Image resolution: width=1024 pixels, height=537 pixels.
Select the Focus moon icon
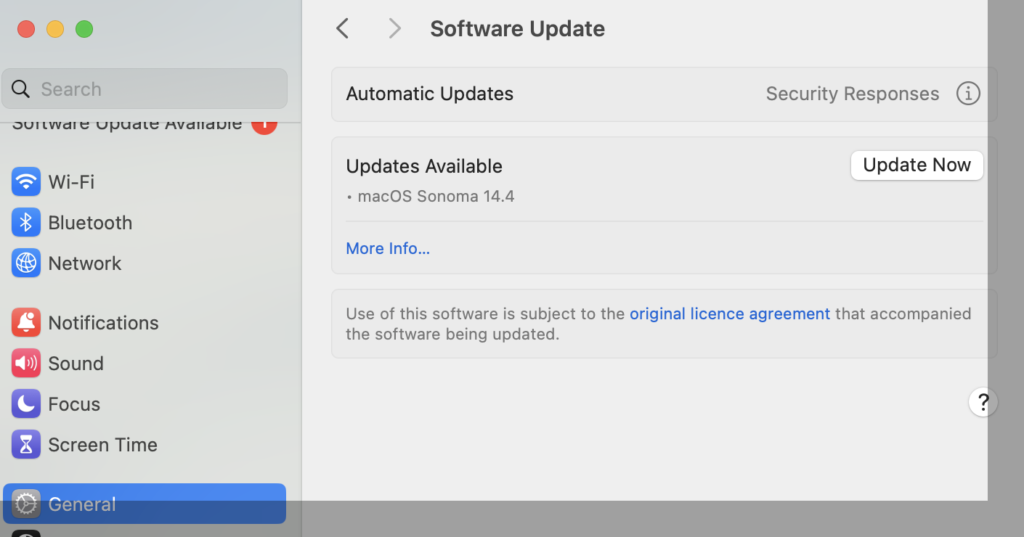(x=26, y=404)
